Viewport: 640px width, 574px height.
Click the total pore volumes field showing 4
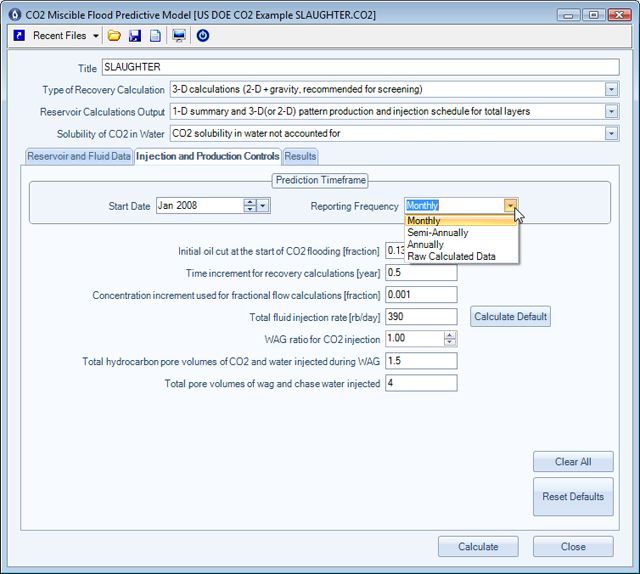pyautogui.click(x=421, y=383)
